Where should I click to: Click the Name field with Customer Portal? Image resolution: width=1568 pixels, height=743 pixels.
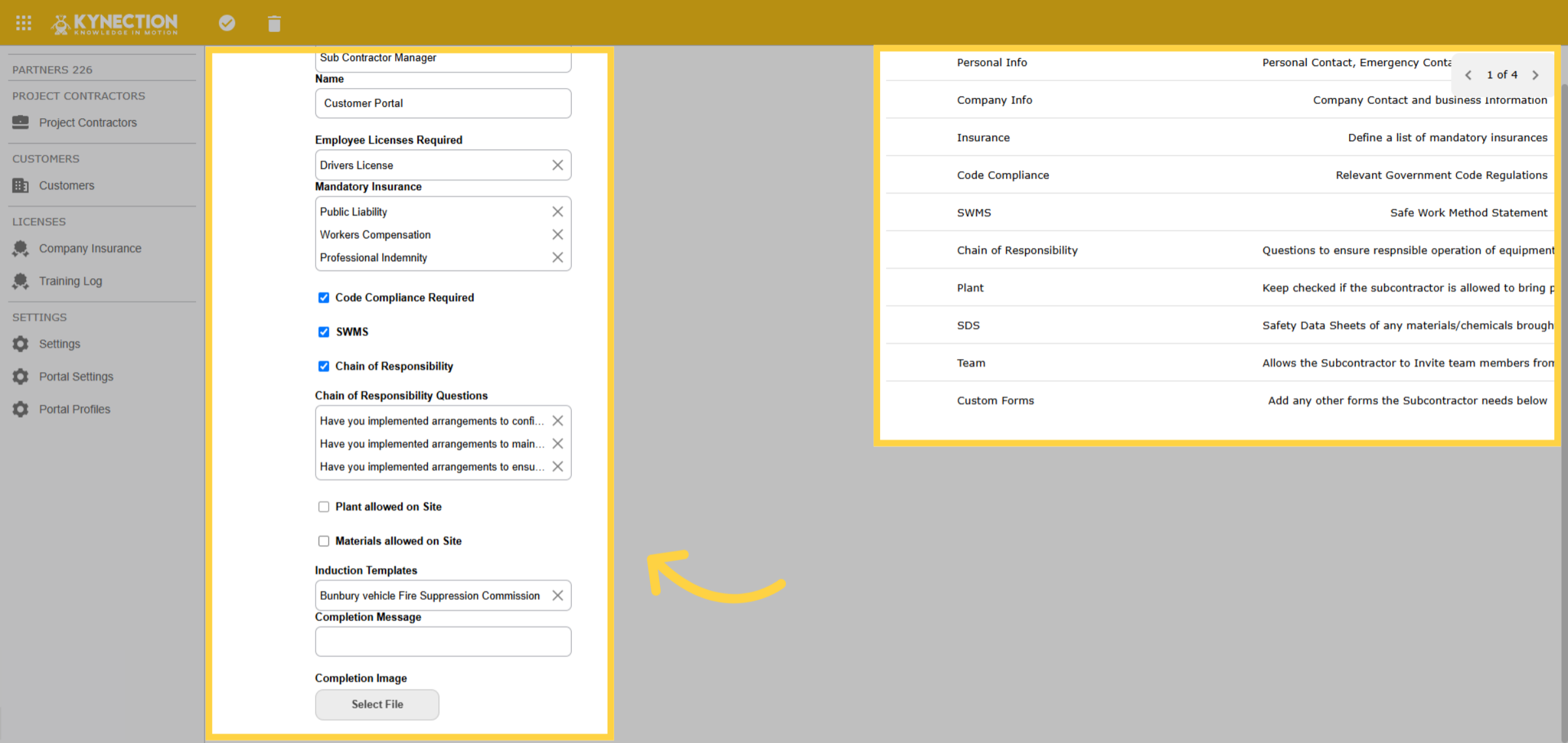[x=443, y=103]
